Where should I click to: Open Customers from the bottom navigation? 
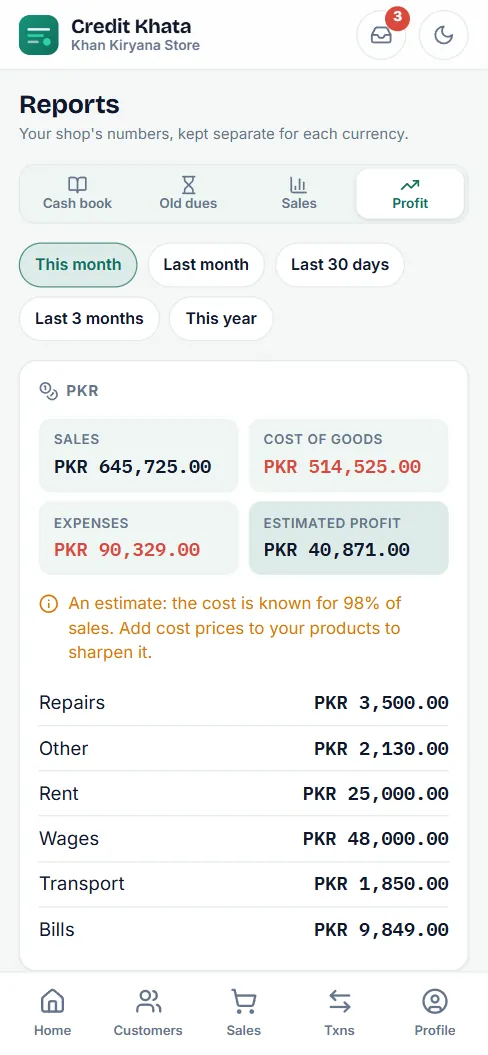[148, 1013]
